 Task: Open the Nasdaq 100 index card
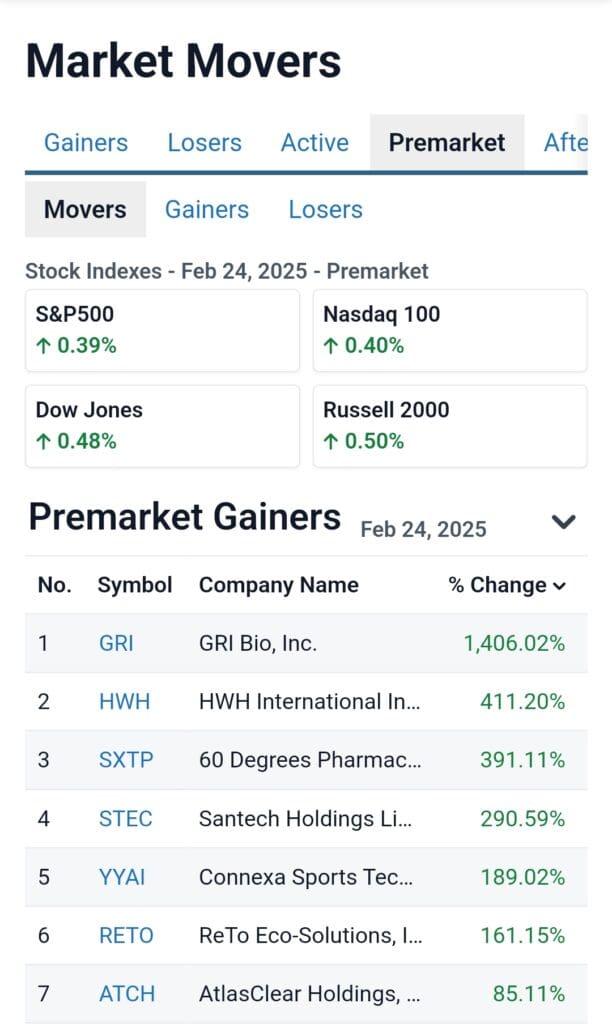point(450,330)
